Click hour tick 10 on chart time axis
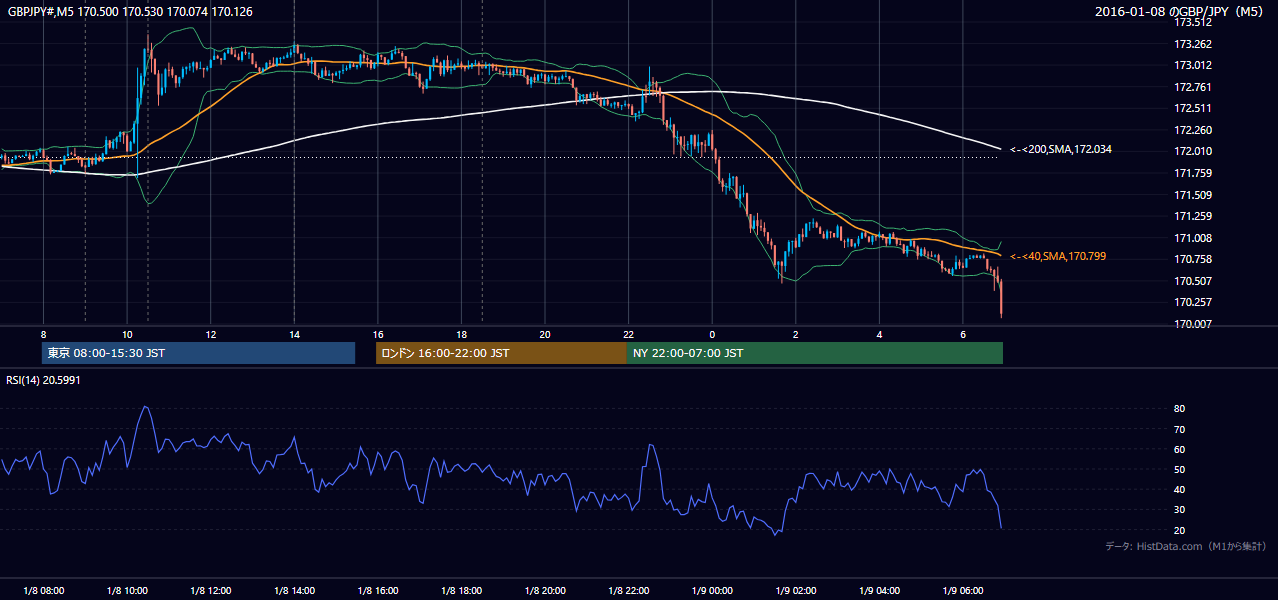This screenshot has height=600, width=1278. pos(127,334)
